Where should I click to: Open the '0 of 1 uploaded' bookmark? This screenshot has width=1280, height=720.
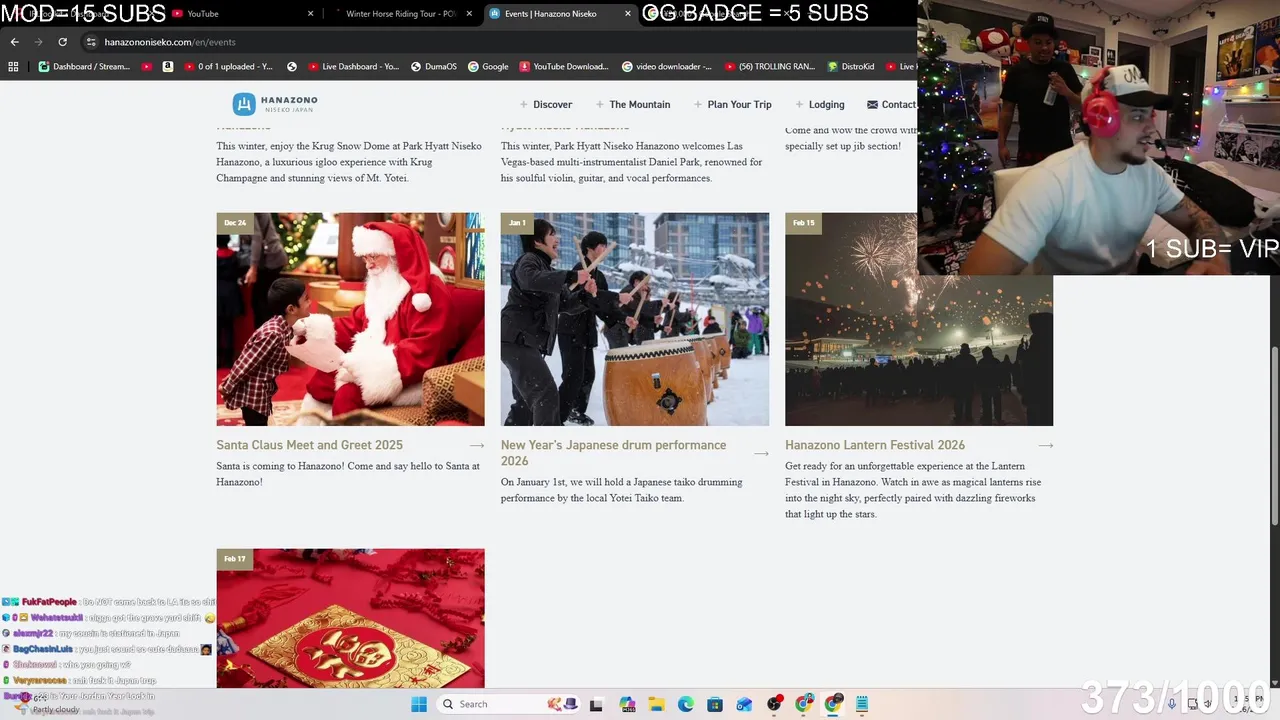[x=228, y=67]
